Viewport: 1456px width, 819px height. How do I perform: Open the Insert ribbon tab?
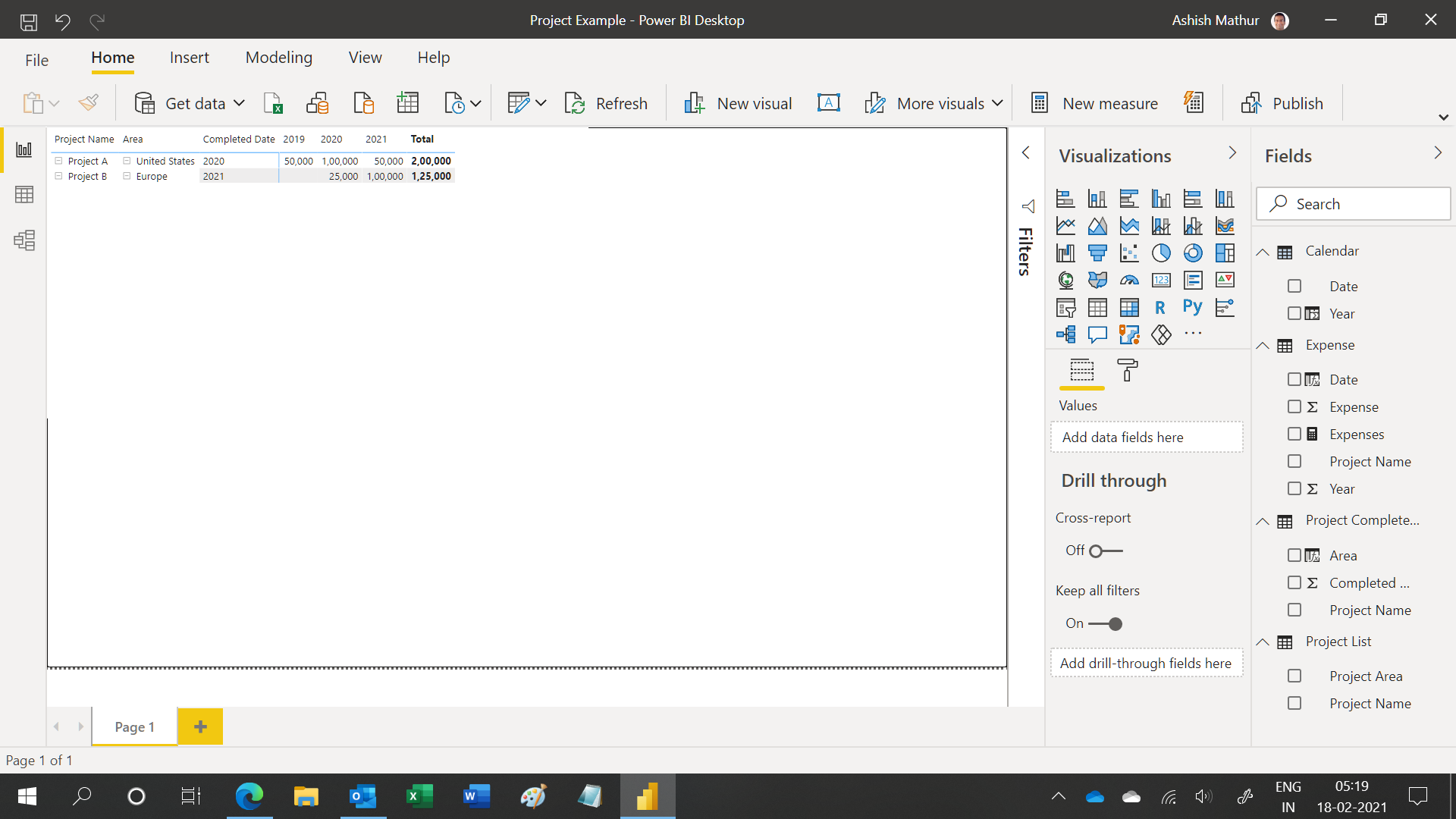pyautogui.click(x=190, y=58)
